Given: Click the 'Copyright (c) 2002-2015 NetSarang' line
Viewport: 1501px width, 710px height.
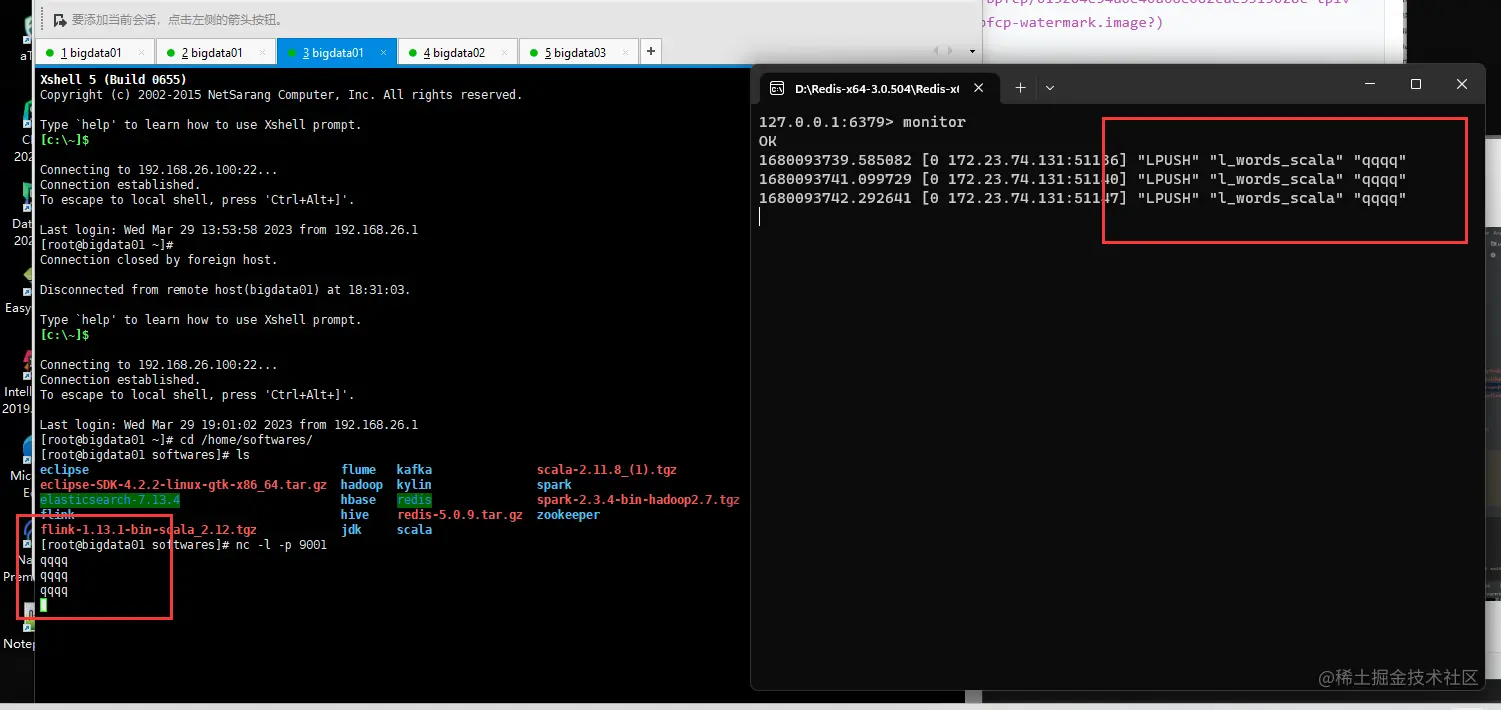Looking at the screenshot, I should 281,95.
